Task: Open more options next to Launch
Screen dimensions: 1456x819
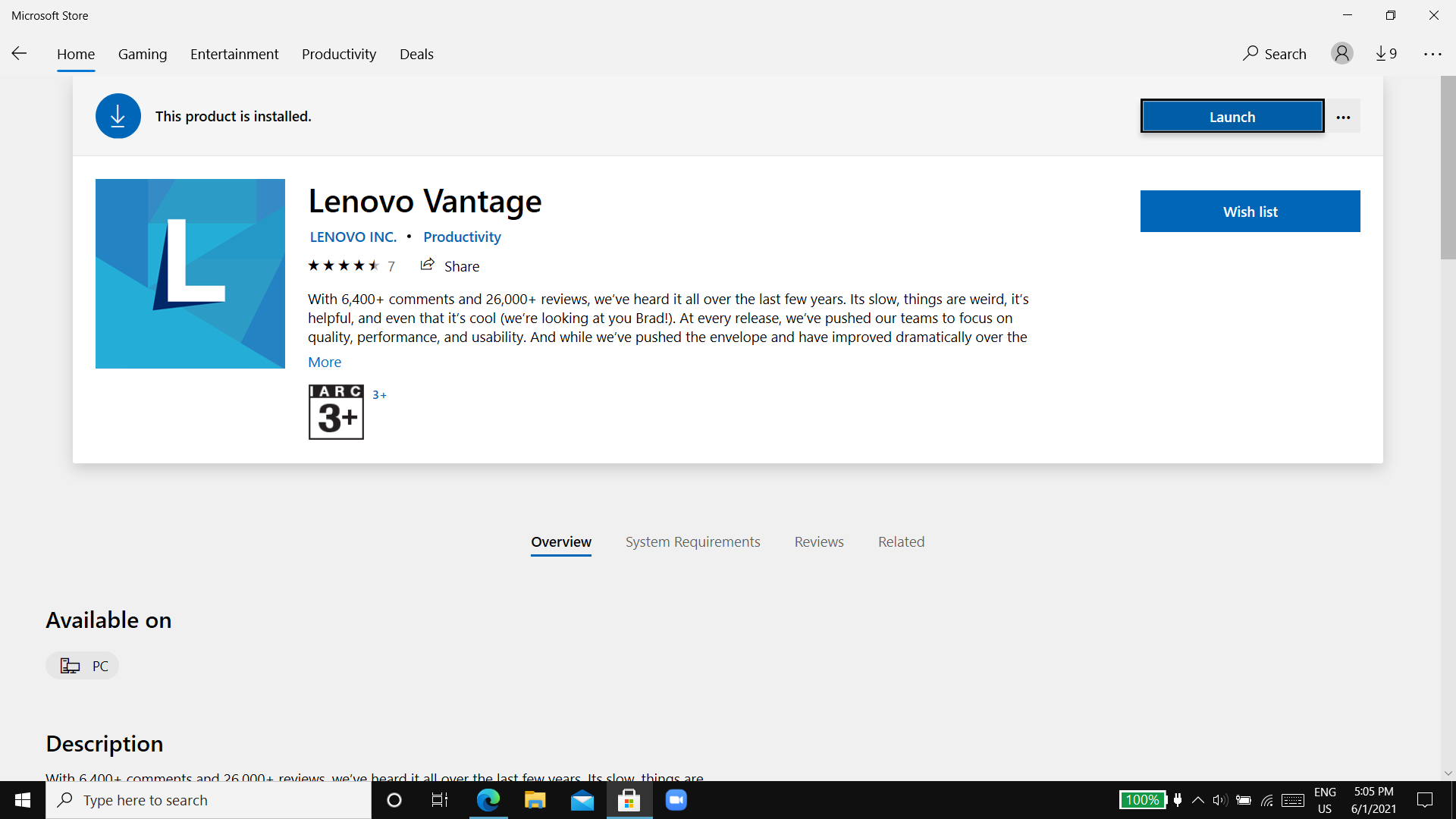Action: 1343,117
